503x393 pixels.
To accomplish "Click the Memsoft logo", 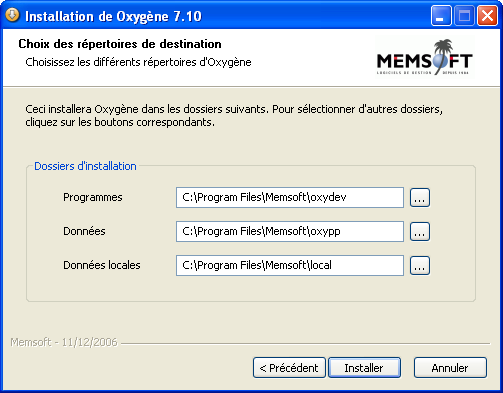I will (x=425, y=57).
